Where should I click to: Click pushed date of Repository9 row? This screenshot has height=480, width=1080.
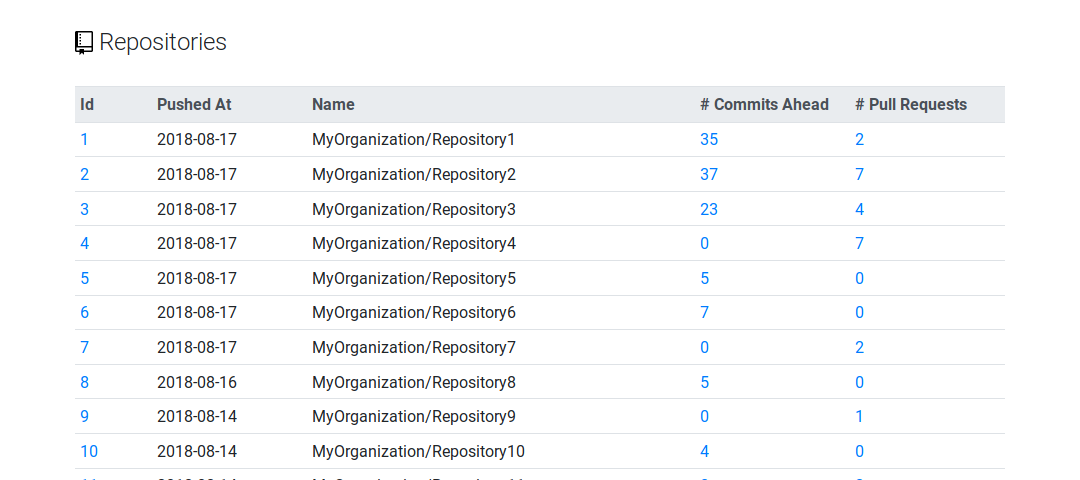coord(197,417)
